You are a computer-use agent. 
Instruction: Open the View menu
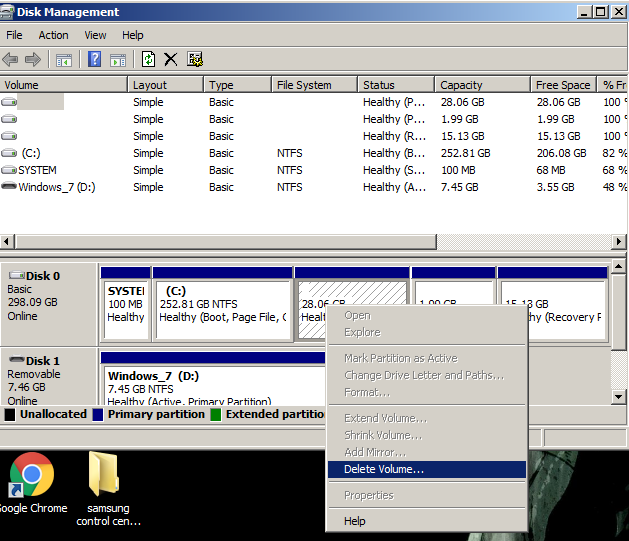[95, 35]
